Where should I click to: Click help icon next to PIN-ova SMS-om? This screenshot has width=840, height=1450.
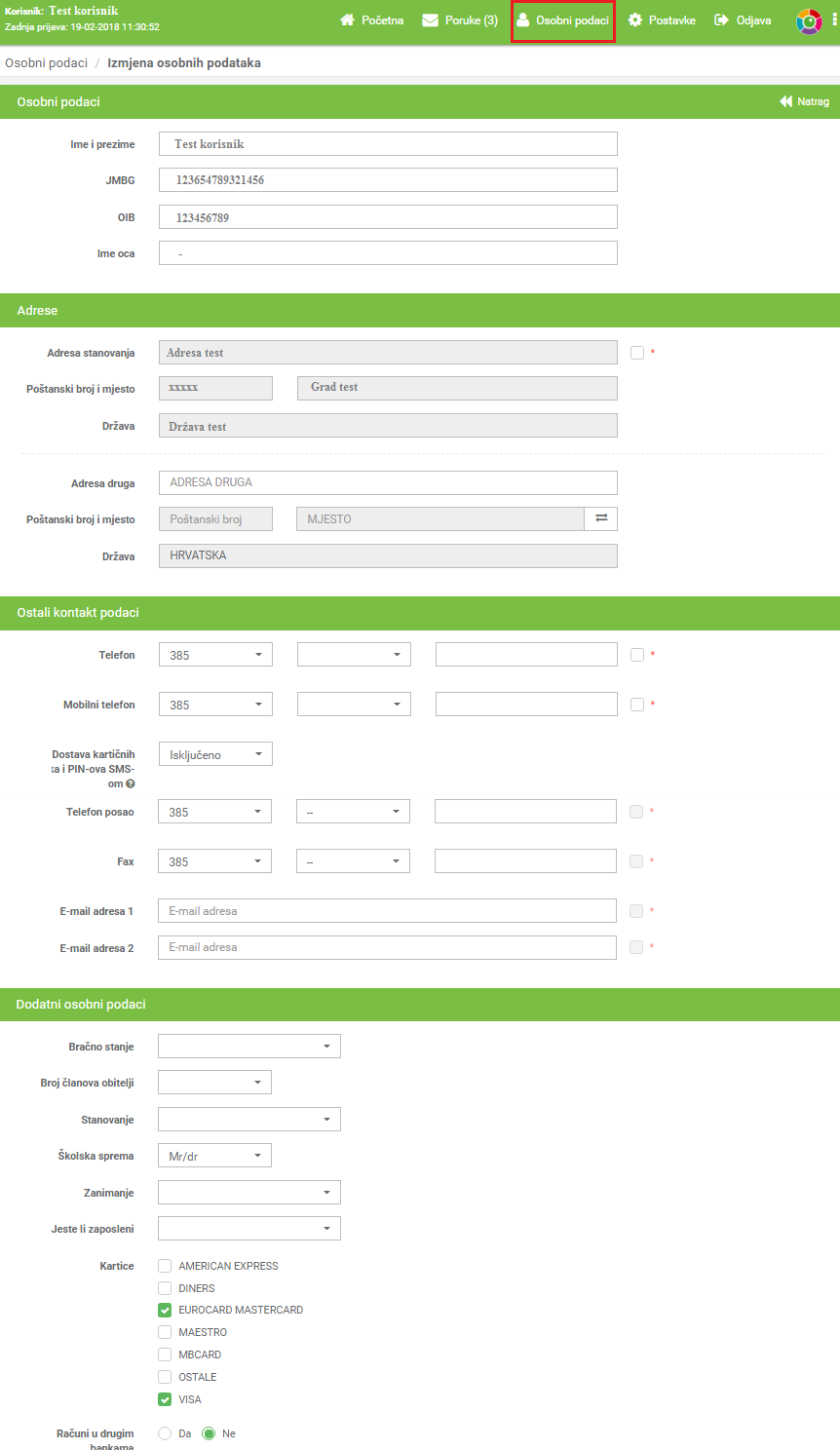click(131, 783)
